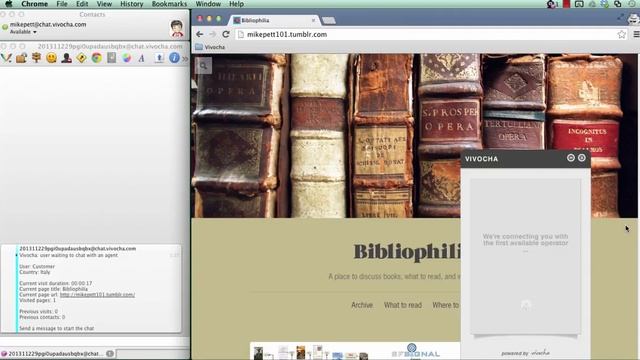Click the gray document icon in chat toolbar
The height and width of the screenshot is (360, 640).
(112, 58)
